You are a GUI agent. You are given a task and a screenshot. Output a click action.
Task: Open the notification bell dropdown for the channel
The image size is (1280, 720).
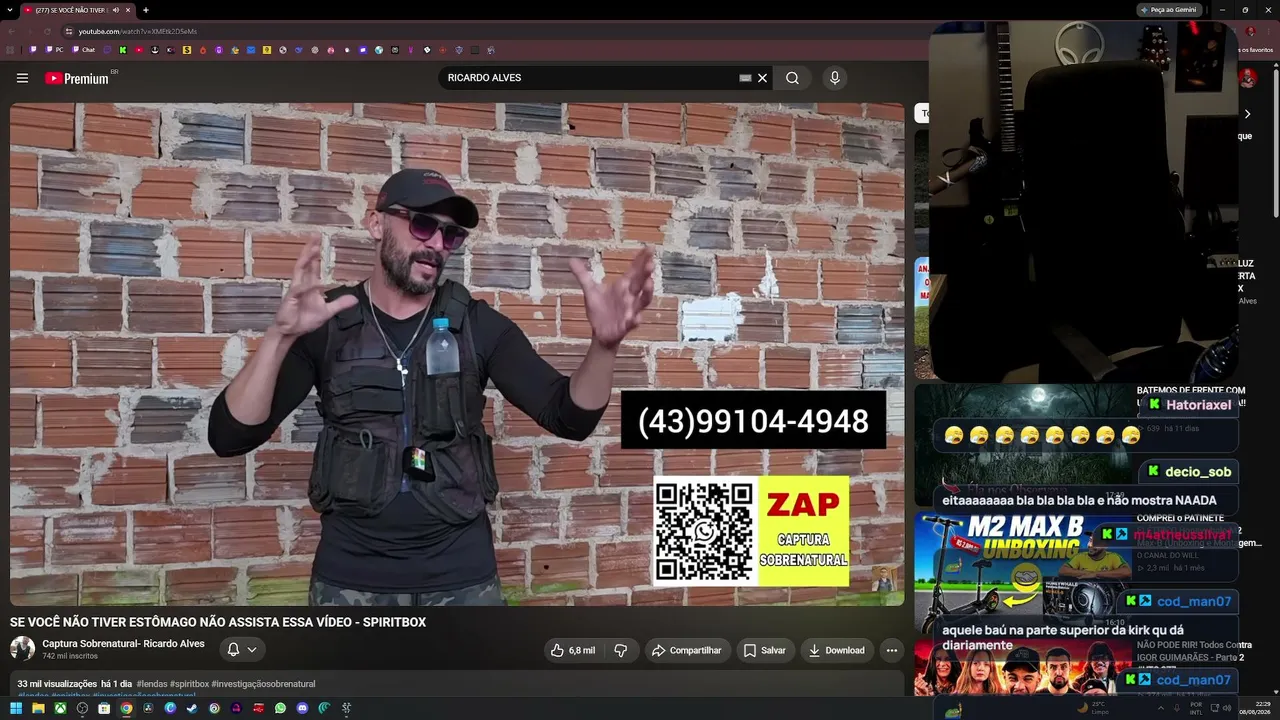tap(241, 650)
